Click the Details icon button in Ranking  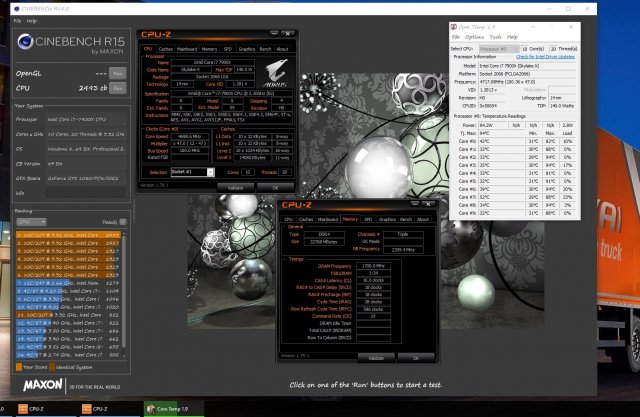tap(123, 222)
